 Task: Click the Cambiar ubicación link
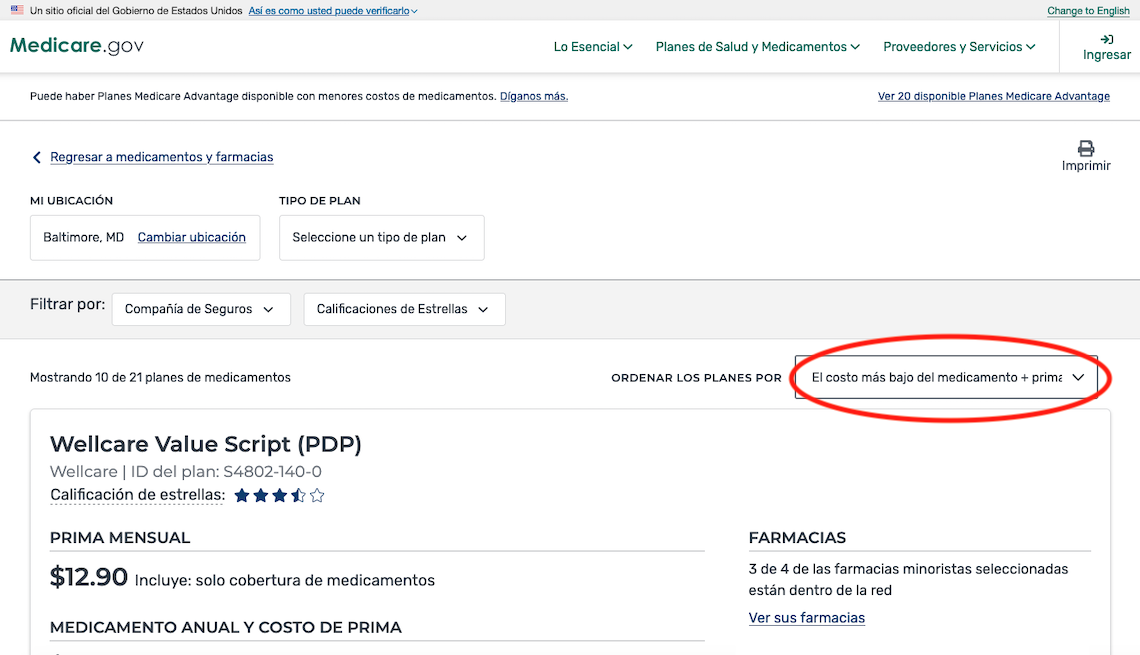[191, 237]
